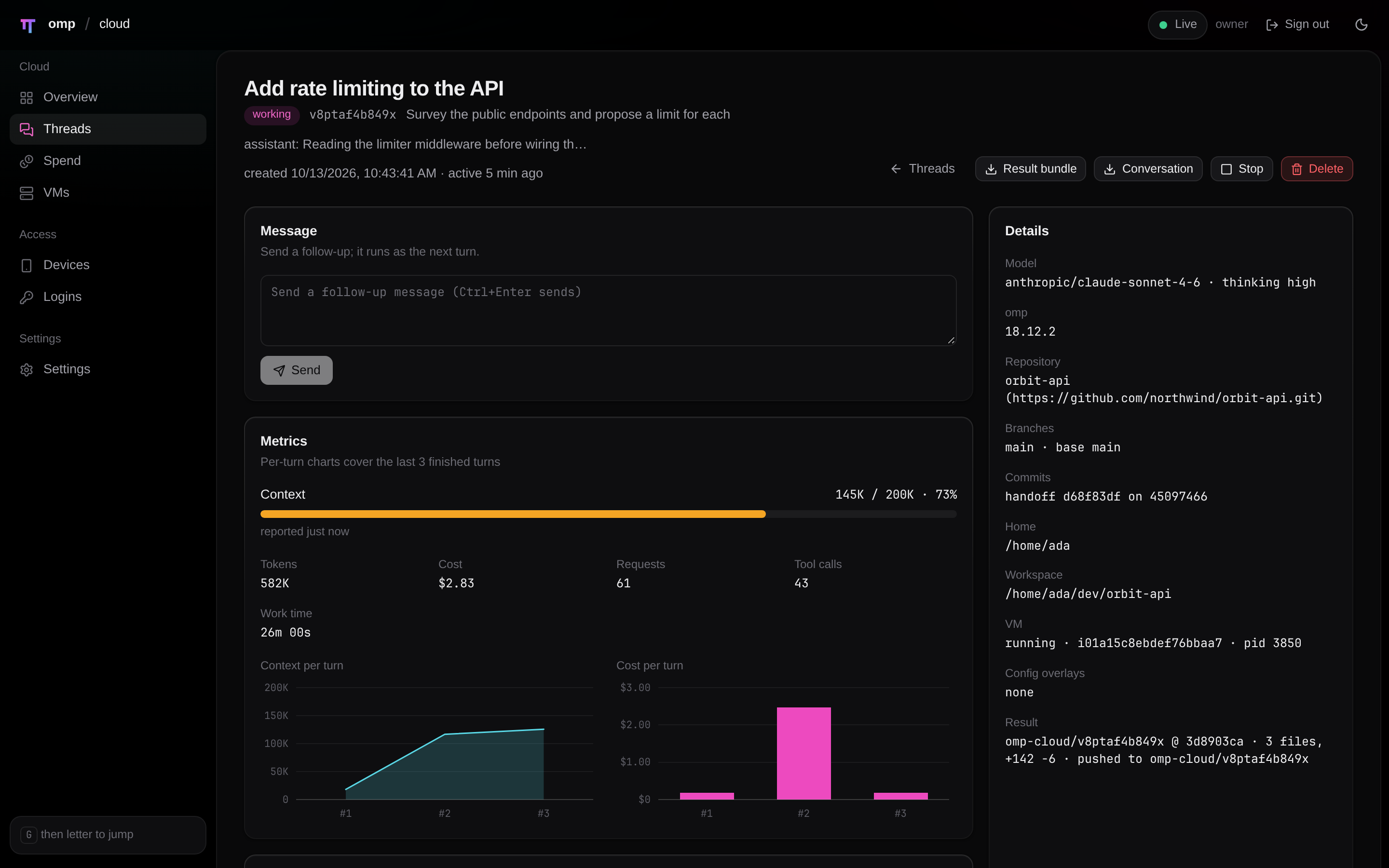Viewport: 1389px width, 868px height.
Task: Download the Result bundle
Action: coord(1030,169)
